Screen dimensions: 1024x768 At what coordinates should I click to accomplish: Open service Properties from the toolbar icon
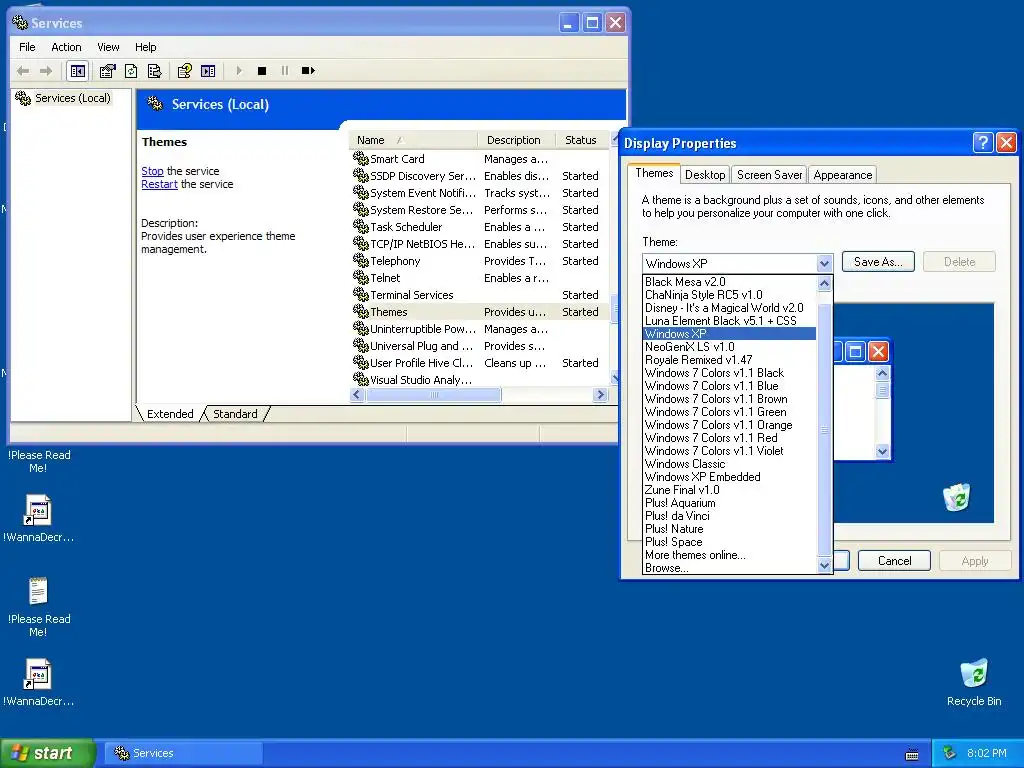coord(107,71)
